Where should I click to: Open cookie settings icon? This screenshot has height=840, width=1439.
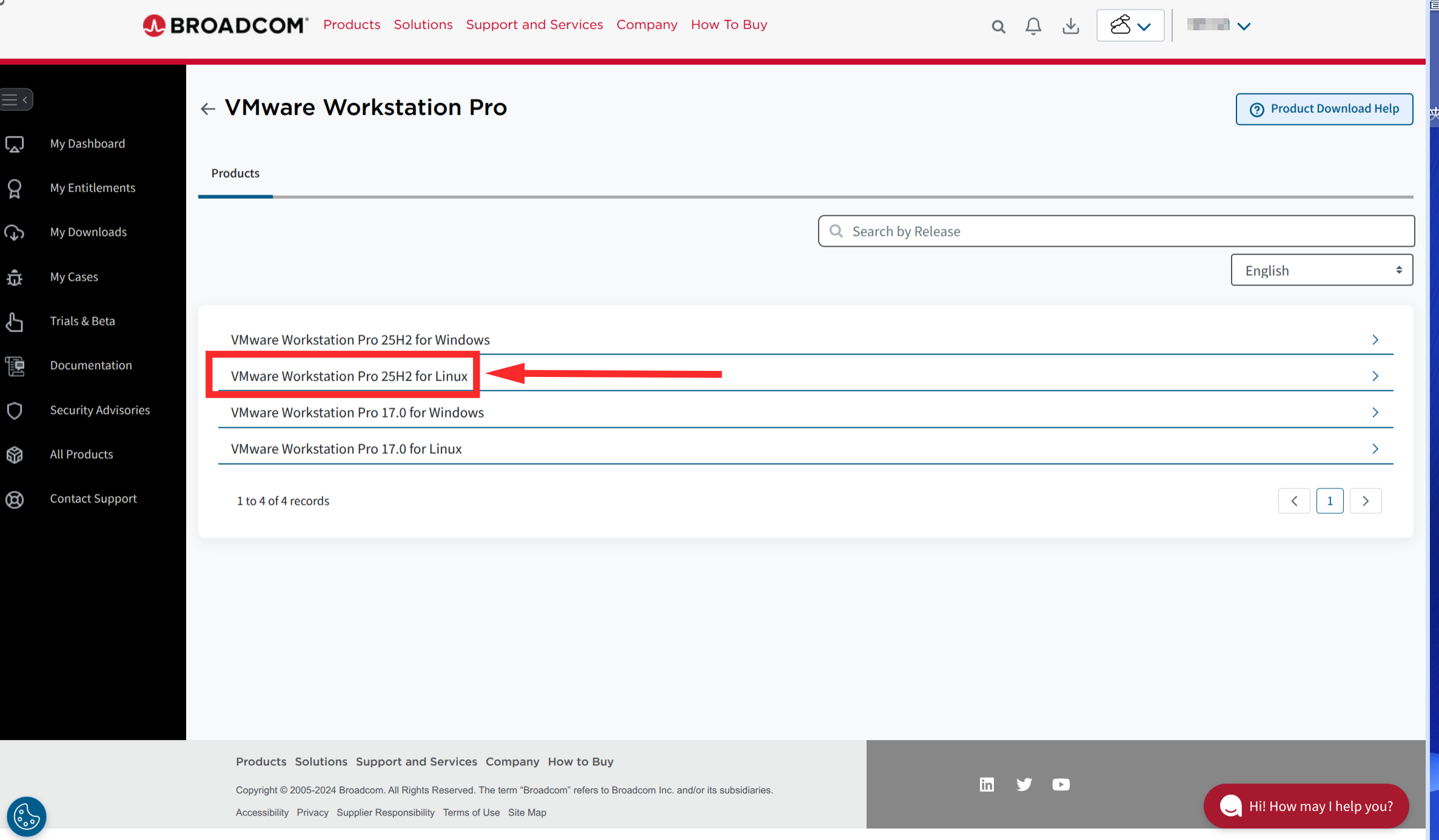pos(27,816)
